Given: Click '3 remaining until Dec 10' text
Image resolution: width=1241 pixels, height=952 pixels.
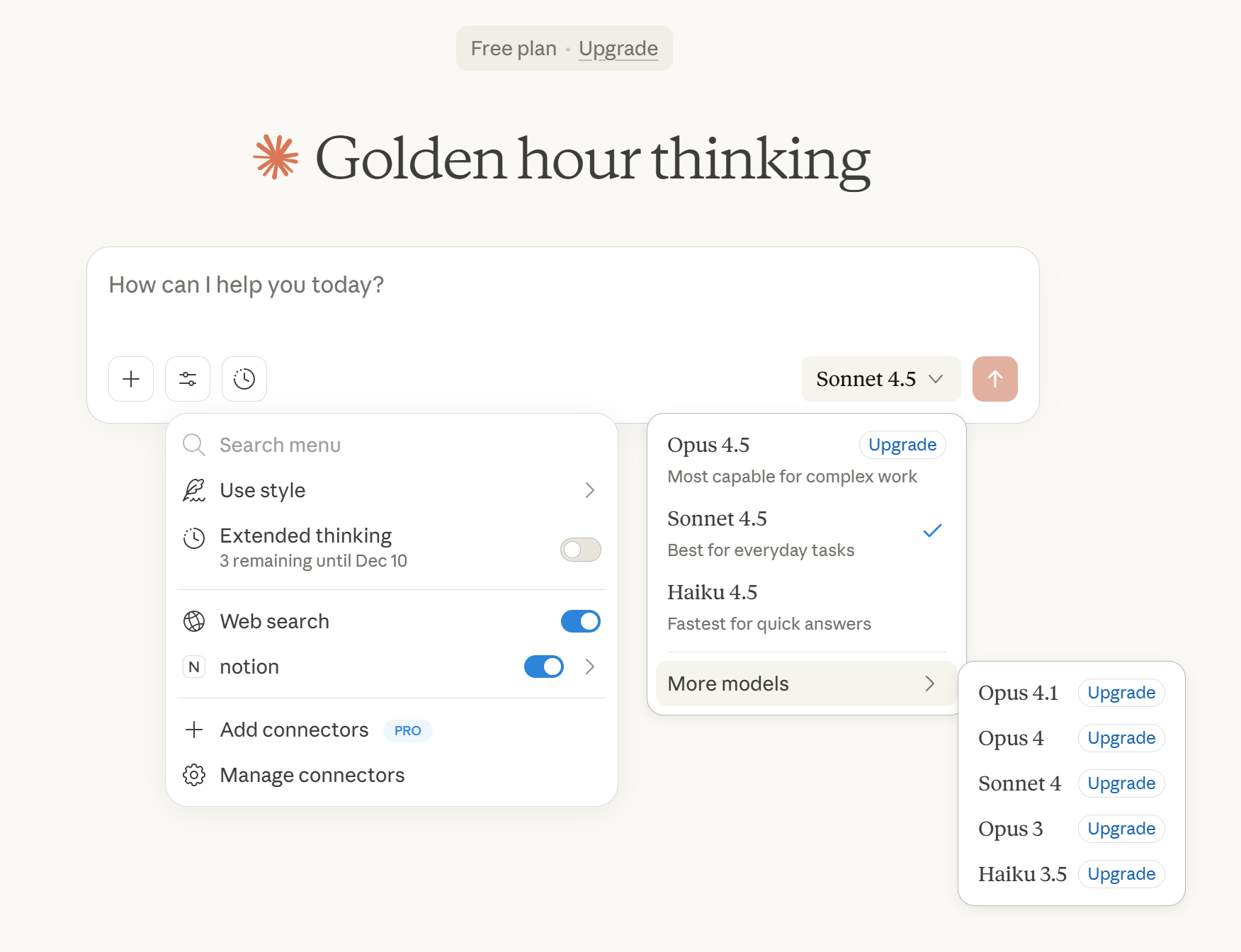Looking at the screenshot, I should click(x=313, y=561).
